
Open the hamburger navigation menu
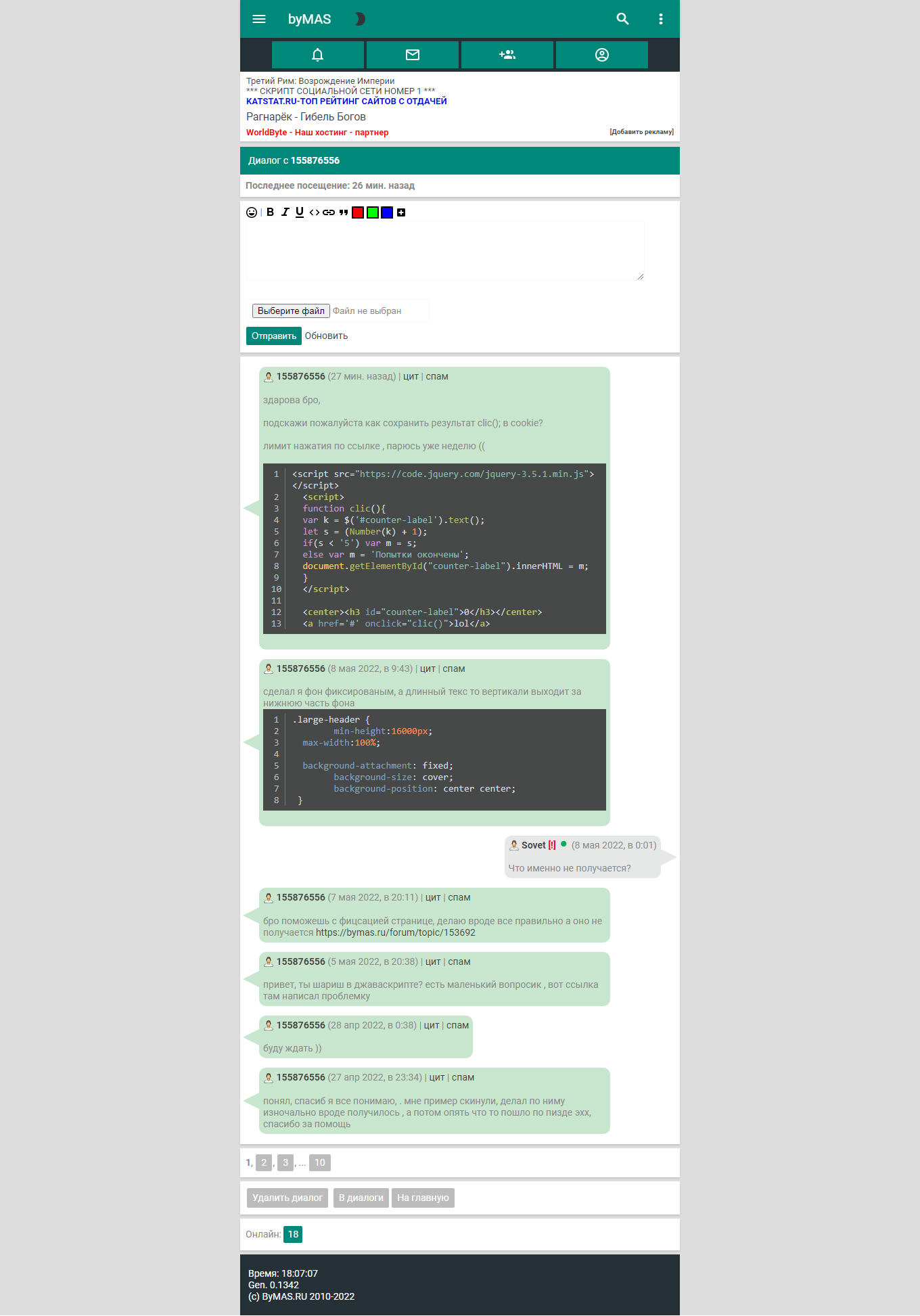[x=259, y=19]
